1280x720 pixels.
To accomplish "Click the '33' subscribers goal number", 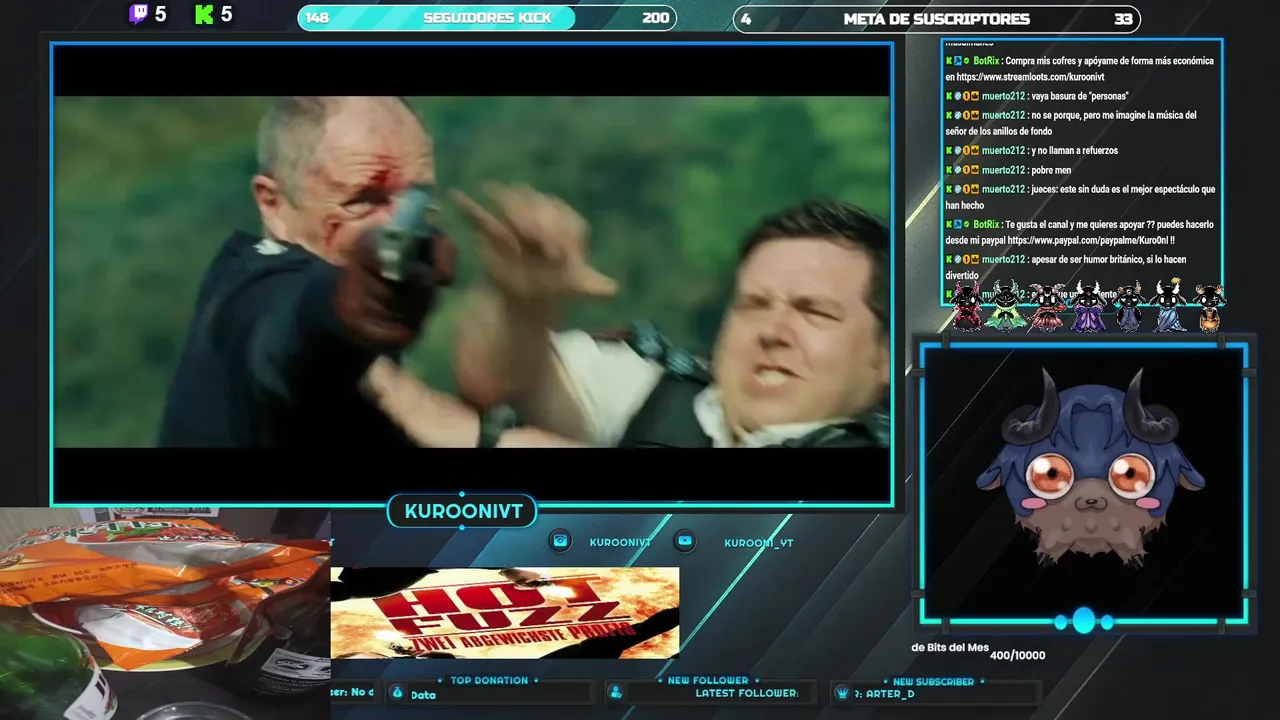I will pos(1123,19).
